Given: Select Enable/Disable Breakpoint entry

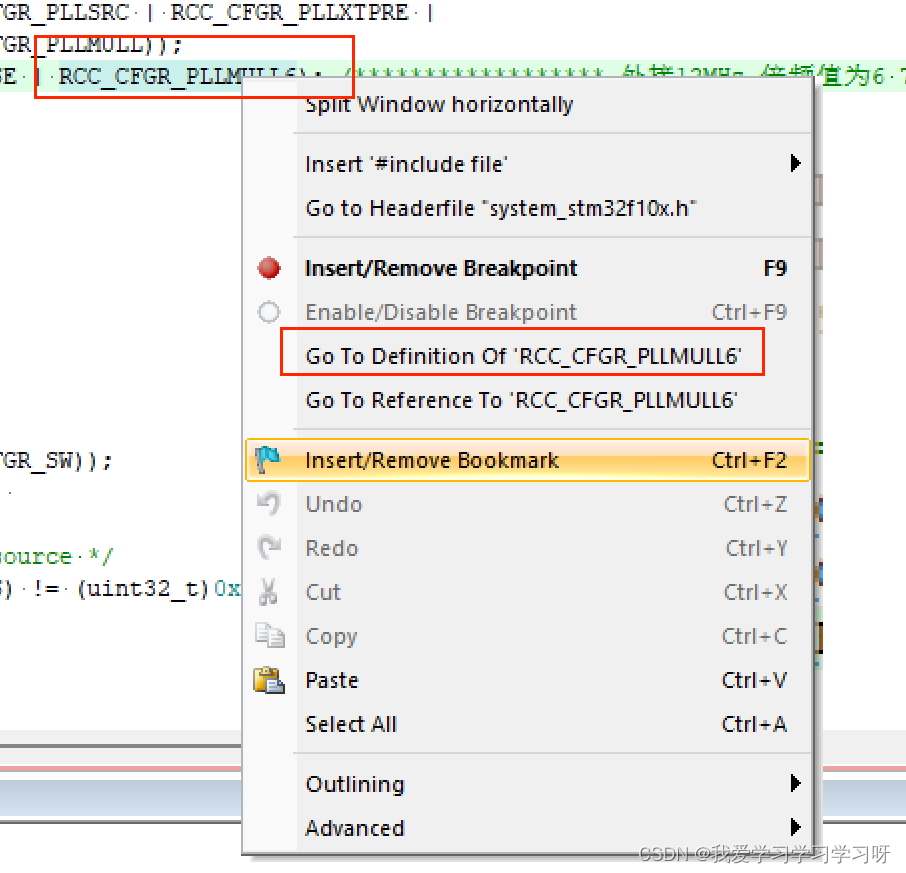Looking at the screenshot, I should (x=527, y=312).
